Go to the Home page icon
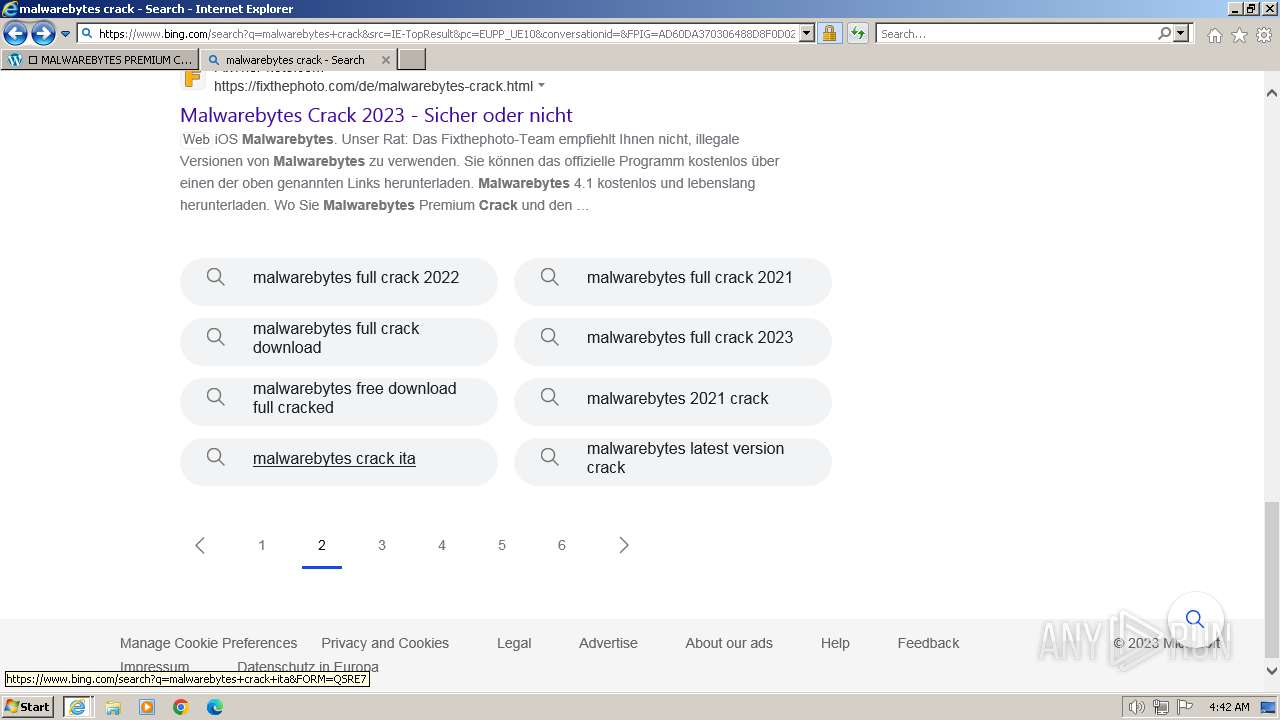 1214,35
